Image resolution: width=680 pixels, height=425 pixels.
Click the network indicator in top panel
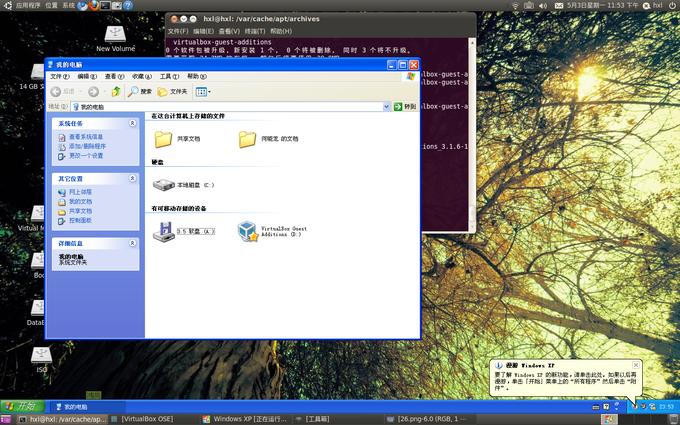[515, 6]
